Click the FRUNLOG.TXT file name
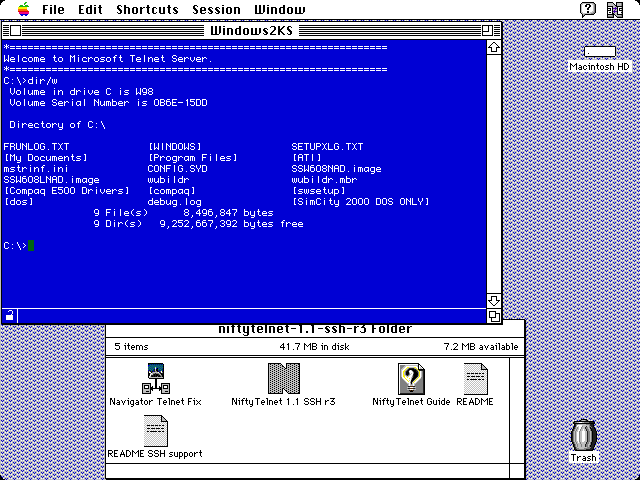 (x=36, y=147)
